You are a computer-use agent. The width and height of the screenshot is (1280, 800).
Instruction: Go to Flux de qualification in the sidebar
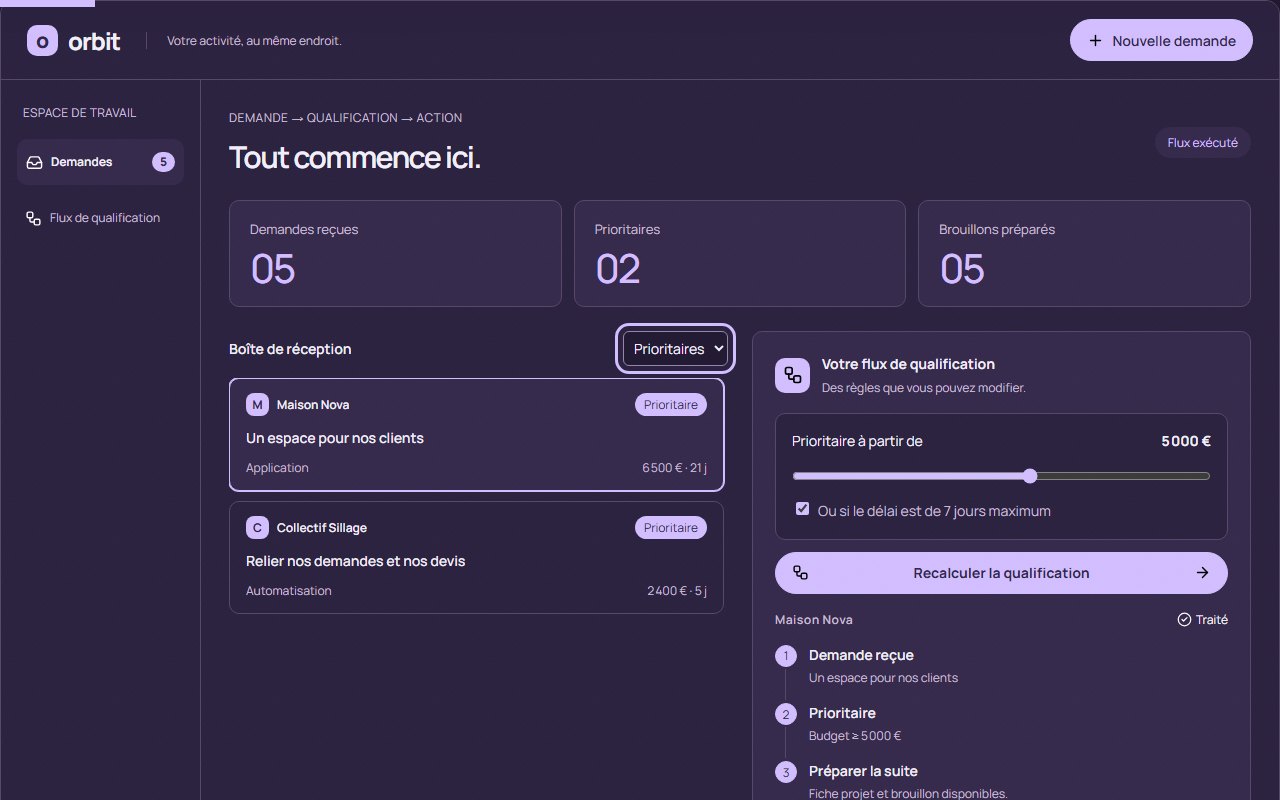coord(100,218)
